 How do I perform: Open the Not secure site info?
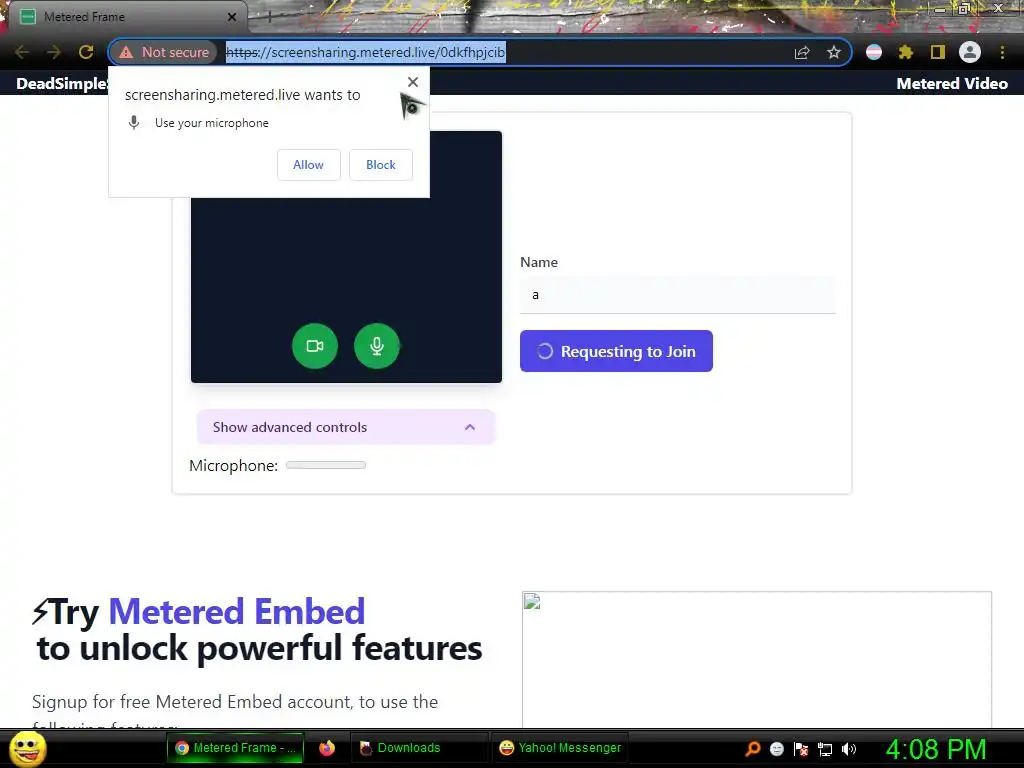[x=164, y=52]
